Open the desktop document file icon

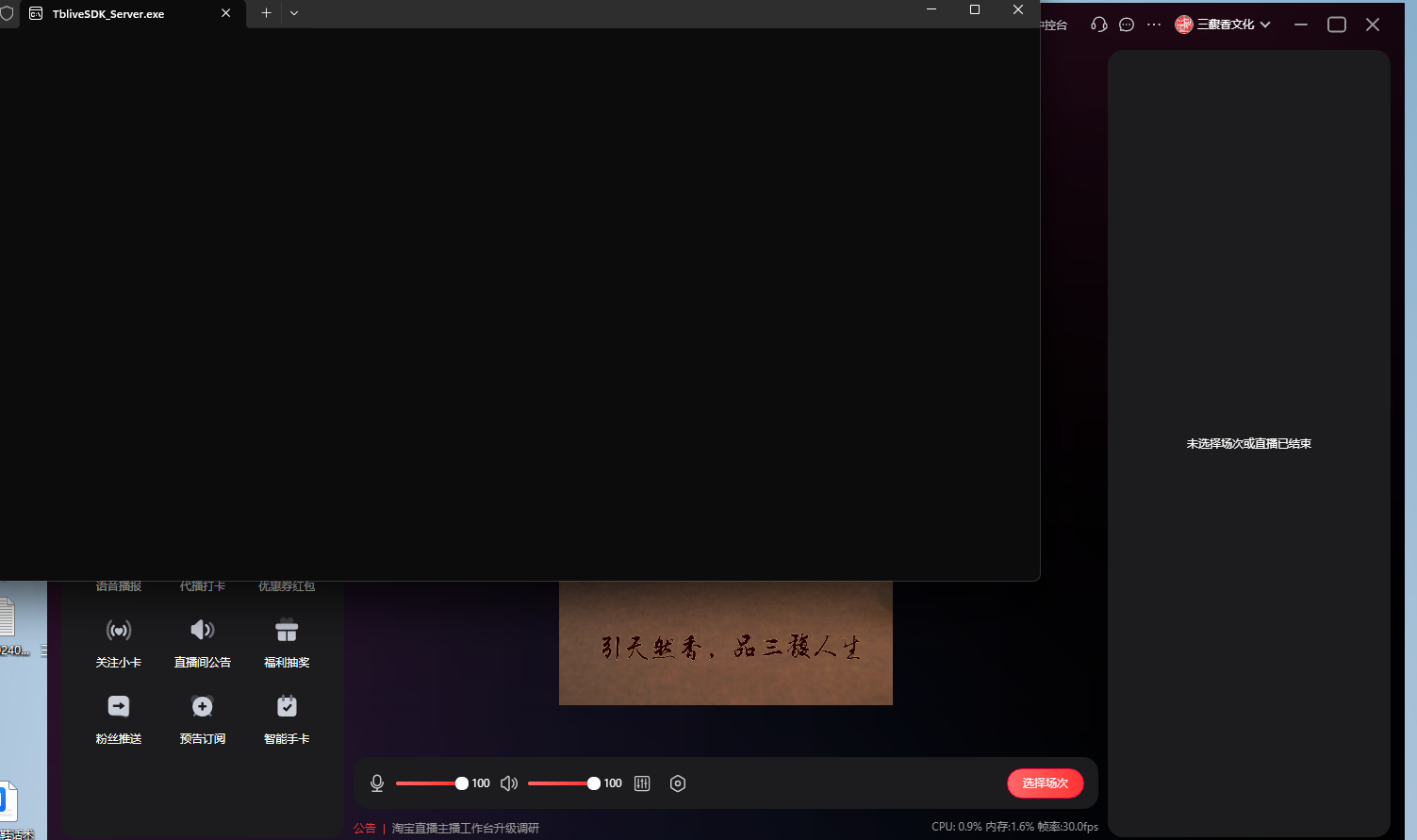point(7,618)
